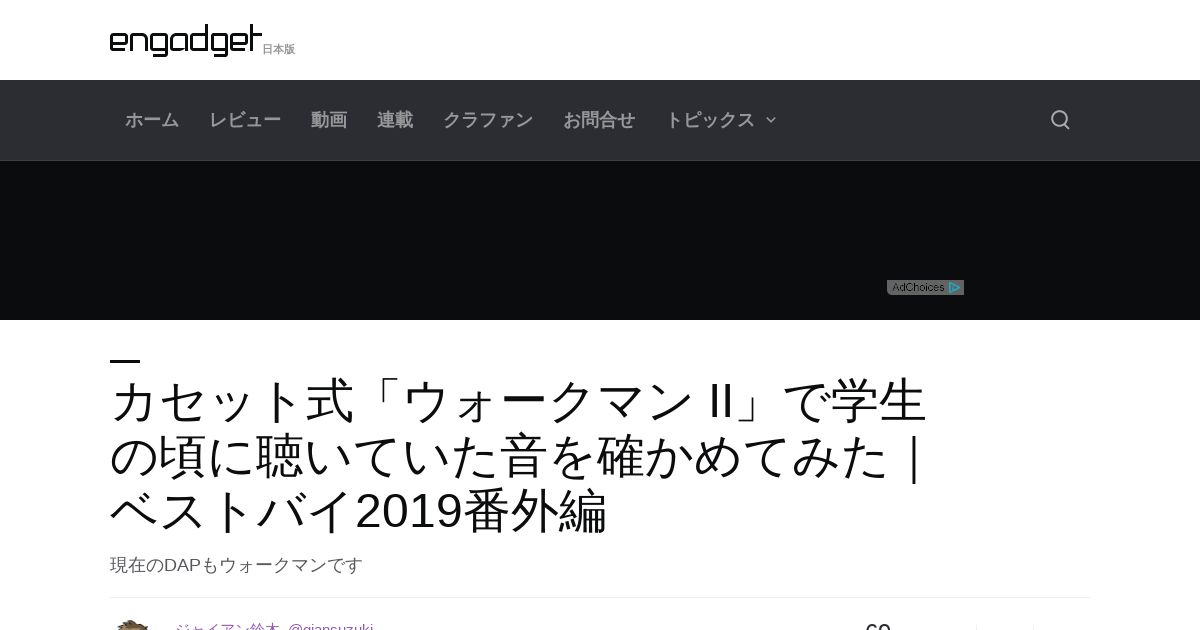This screenshot has height=630, width=1200.
Task: Click the AdChoices label text
Action: (918, 287)
